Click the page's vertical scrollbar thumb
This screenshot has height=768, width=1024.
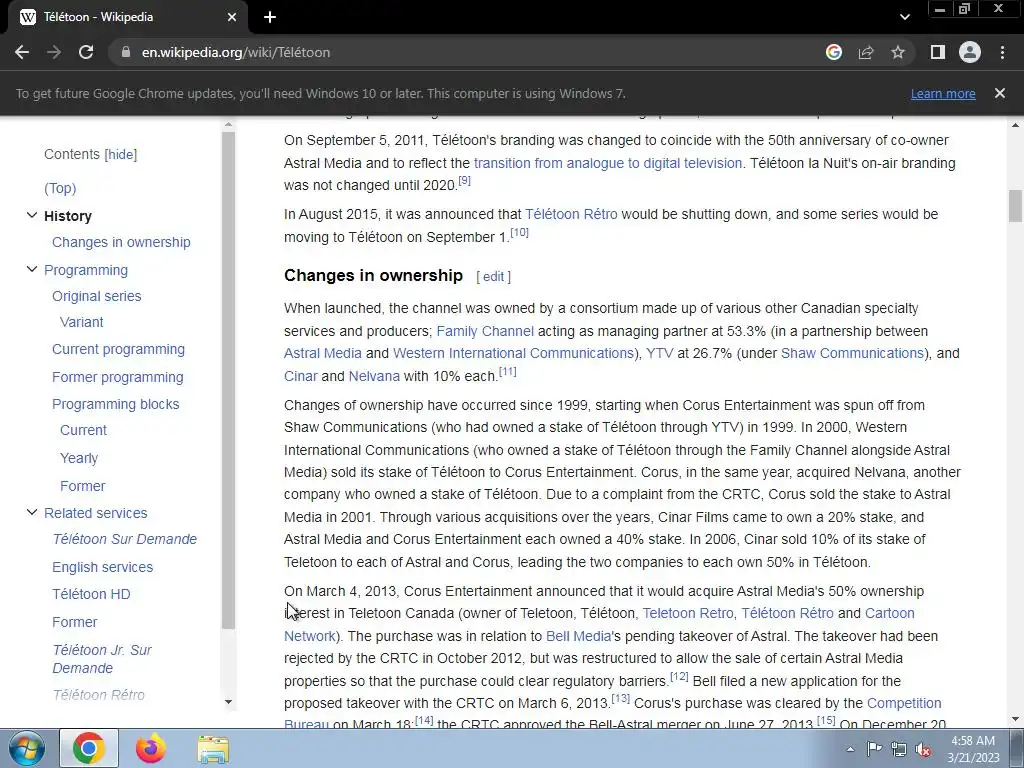[x=1015, y=206]
